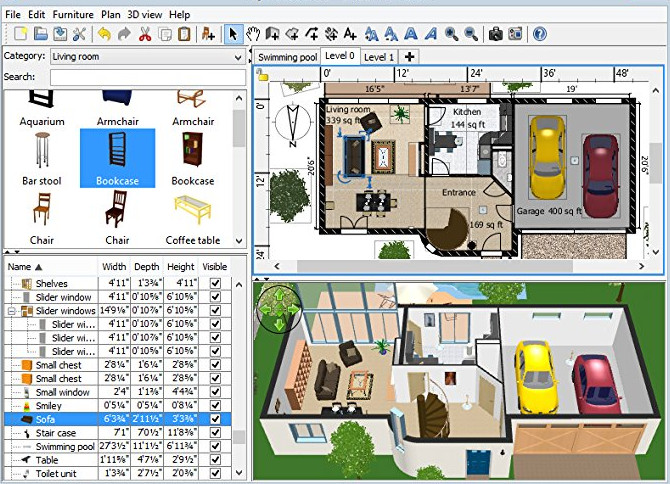Hide the Sofa via its checkbox
The height and width of the screenshot is (484, 670).
215,419
